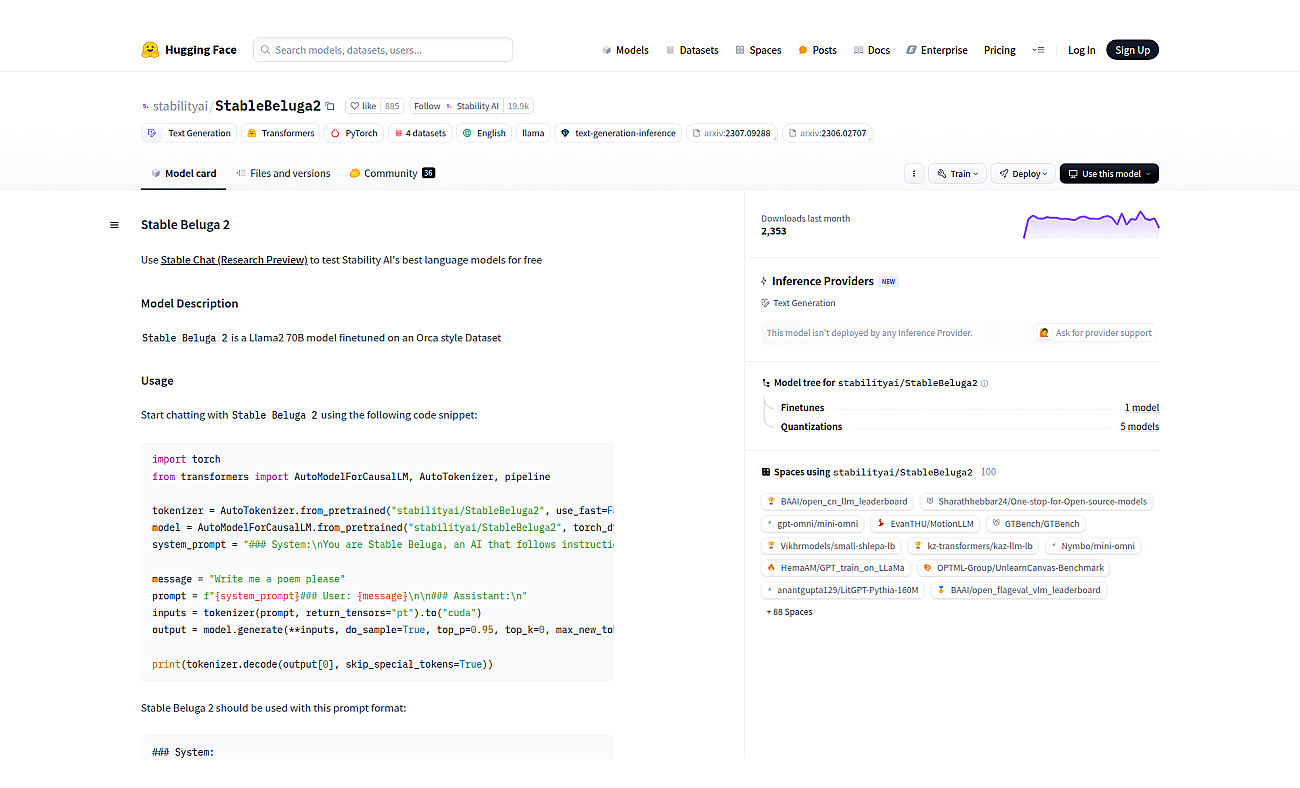This screenshot has height=788, width=1300.
Task: Open the stabilityai organization link
Action: [x=180, y=106]
